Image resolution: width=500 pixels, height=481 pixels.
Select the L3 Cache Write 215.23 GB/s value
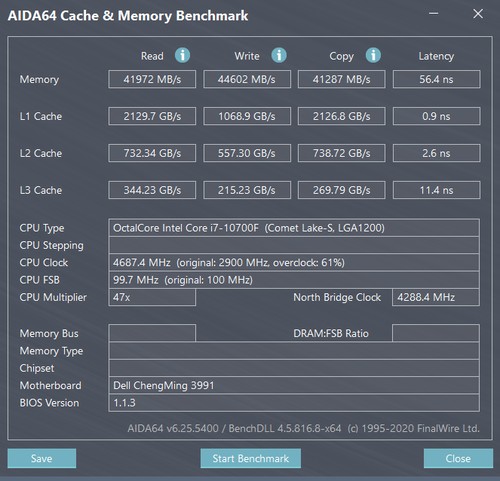247,190
